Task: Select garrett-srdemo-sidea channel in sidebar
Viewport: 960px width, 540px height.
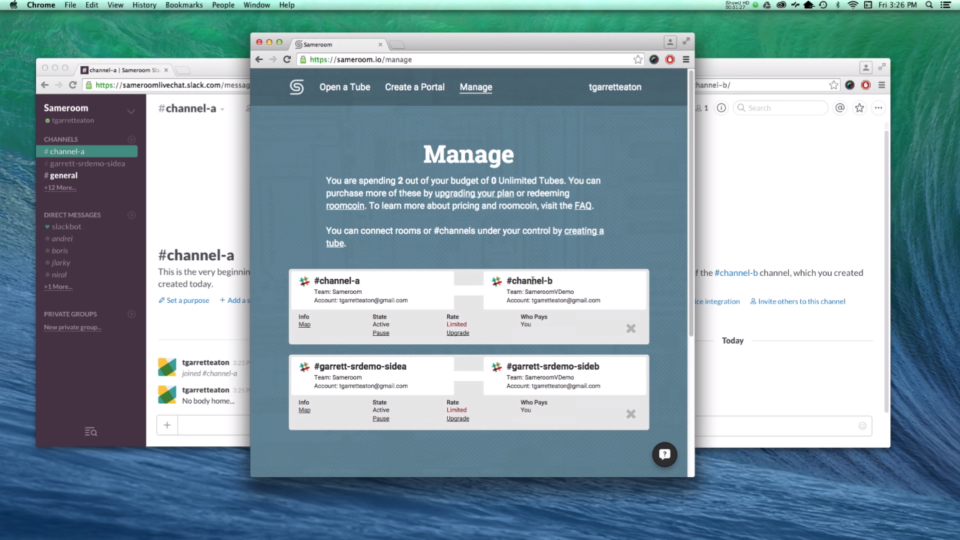Action: (87, 163)
